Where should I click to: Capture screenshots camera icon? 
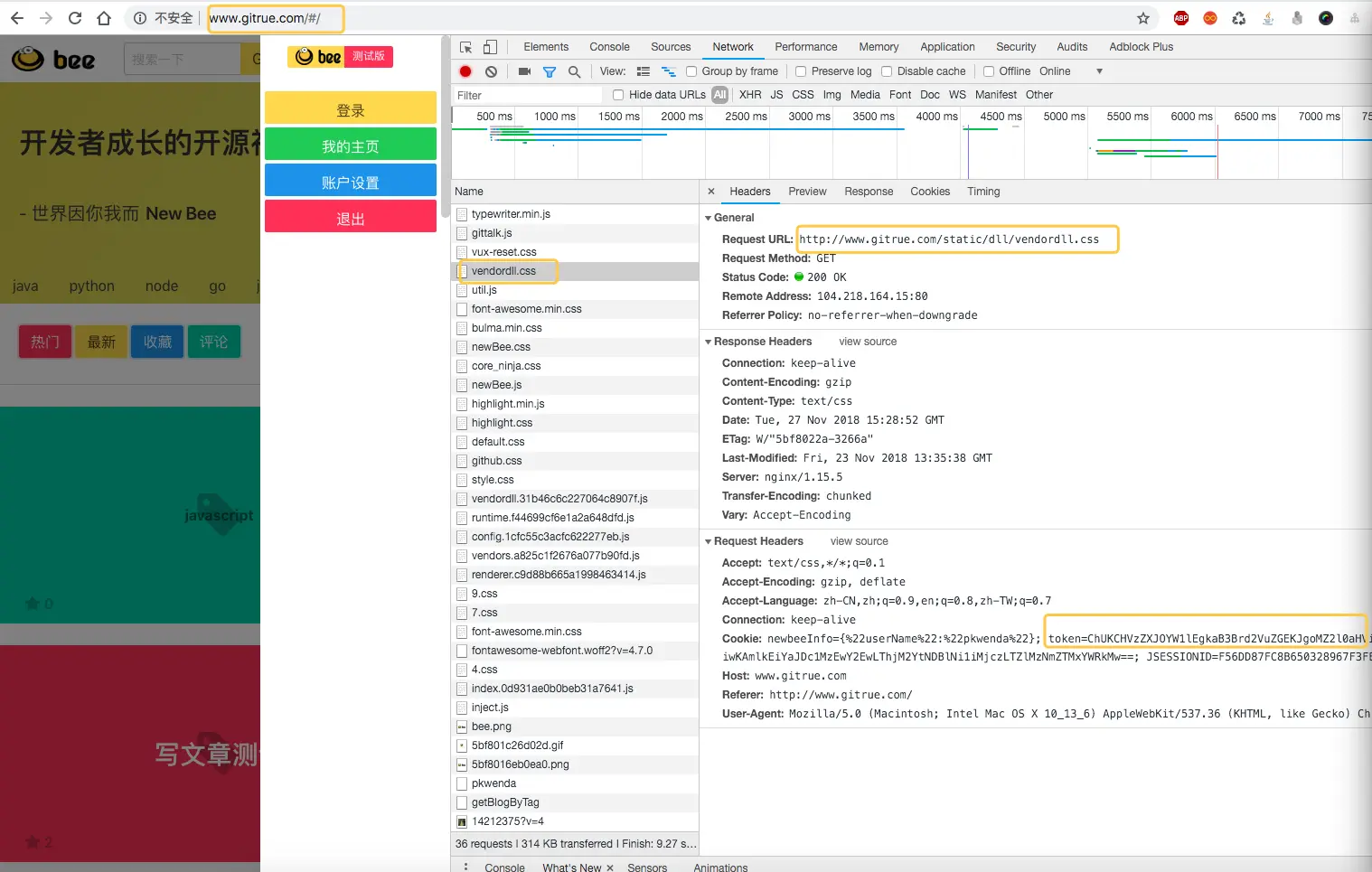tap(524, 71)
